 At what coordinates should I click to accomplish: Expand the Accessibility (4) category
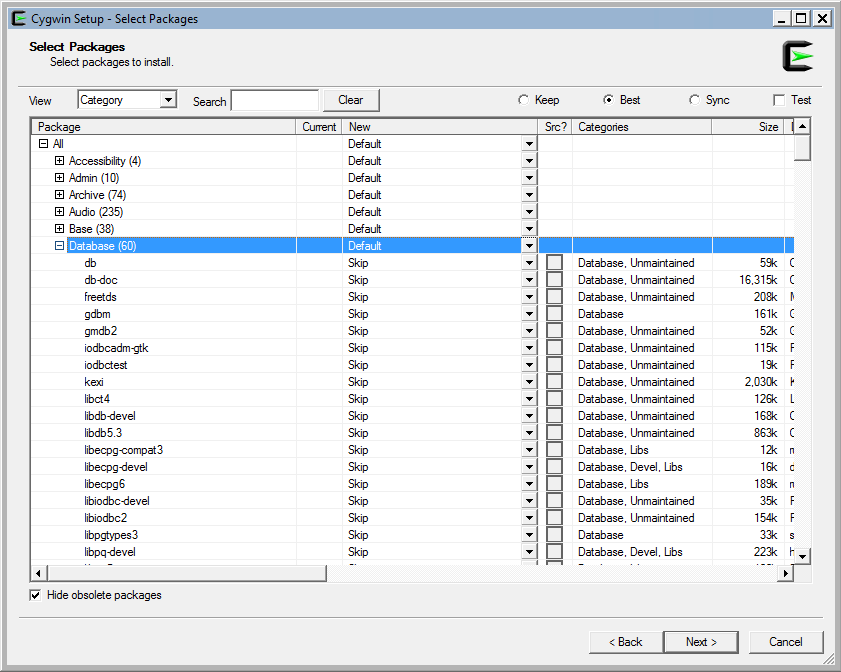click(x=60, y=161)
